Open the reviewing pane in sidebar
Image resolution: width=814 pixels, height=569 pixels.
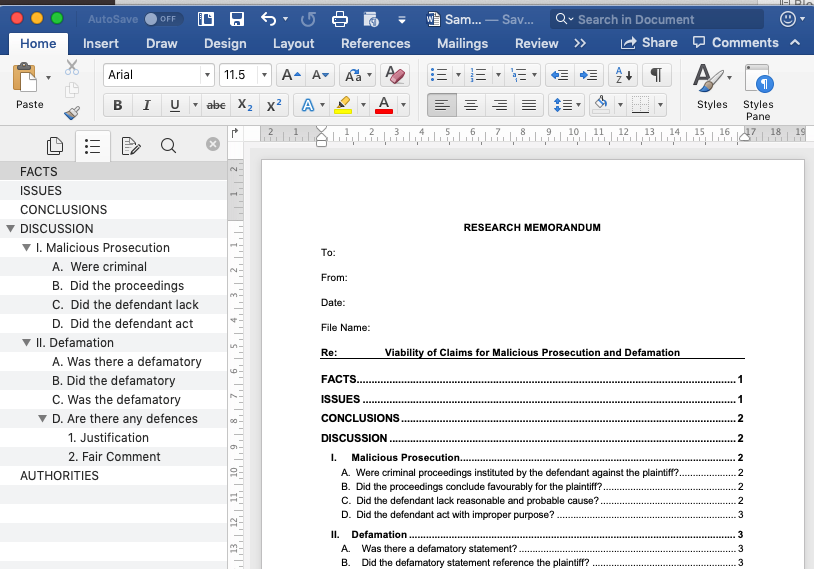[130, 146]
